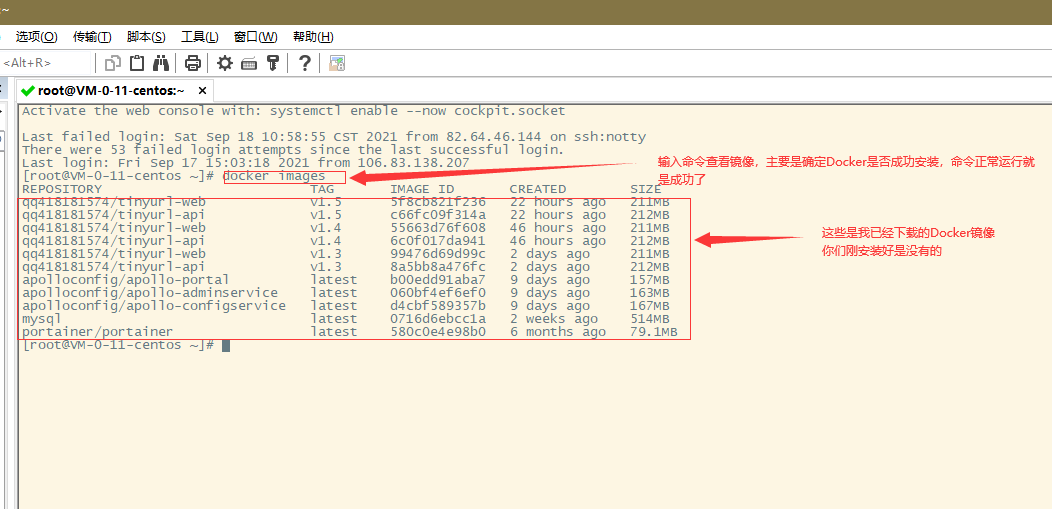Open the 选项(O) menu
The width and height of the screenshot is (1052, 509).
37,37
